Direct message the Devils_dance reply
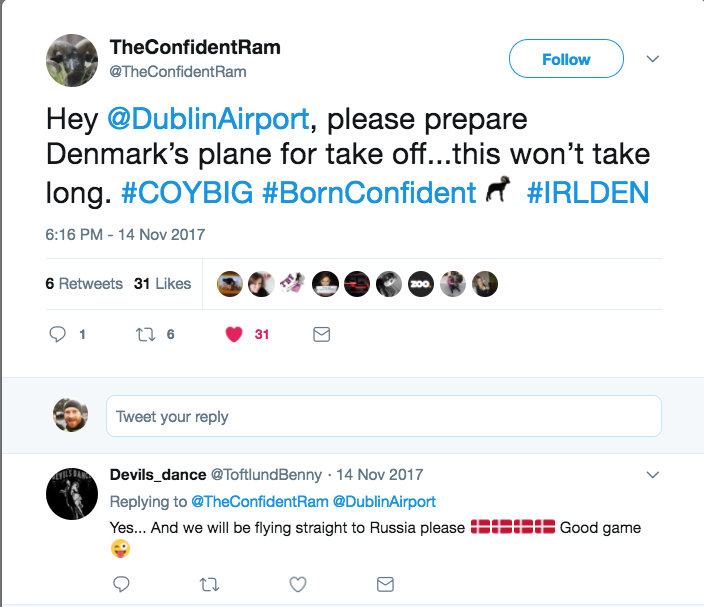 point(384,583)
